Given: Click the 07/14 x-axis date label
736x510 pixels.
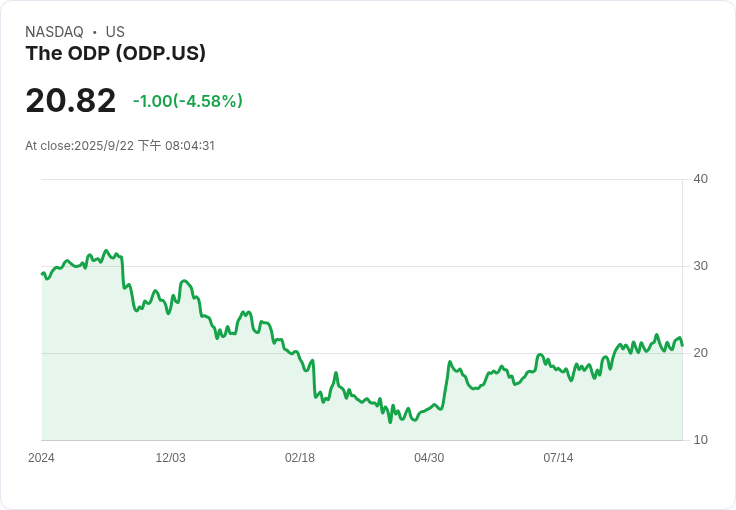Looking at the screenshot, I should point(558,458).
